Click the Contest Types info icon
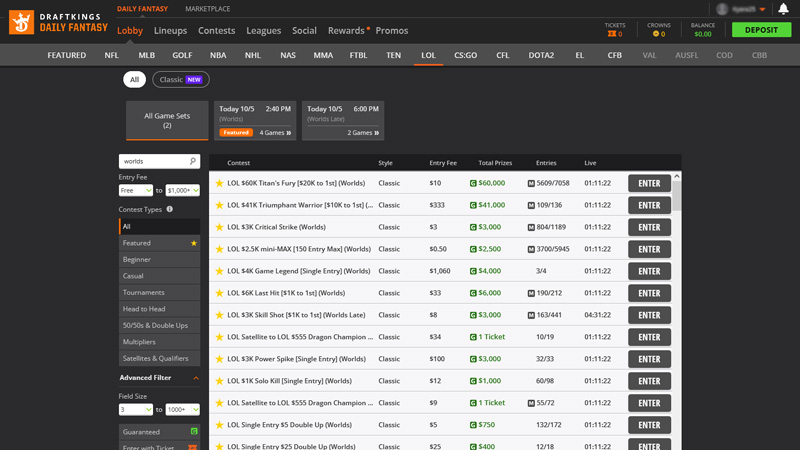This screenshot has width=800, height=450. [170, 209]
